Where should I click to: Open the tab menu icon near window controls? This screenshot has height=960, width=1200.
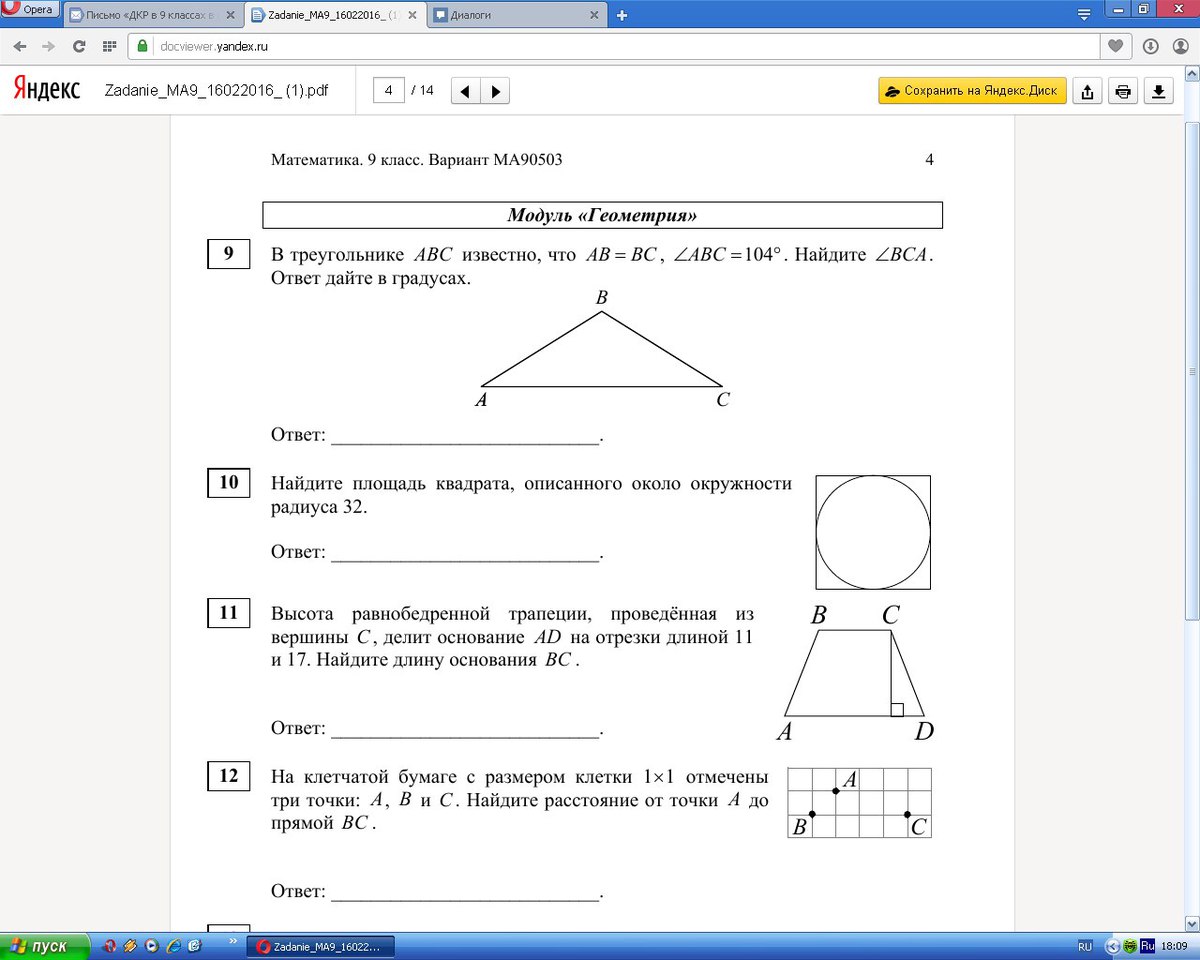[x=1084, y=15]
